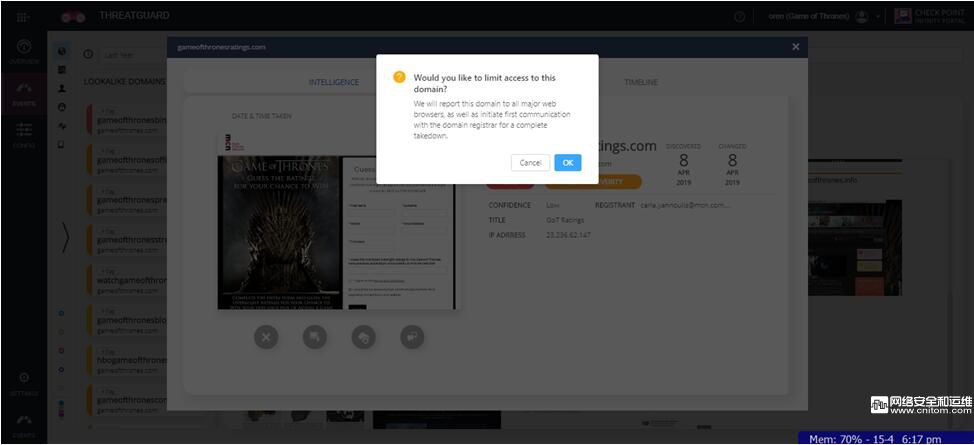Click the IP address 23.236.62.147
The image size is (974, 445).
[x=568, y=235]
